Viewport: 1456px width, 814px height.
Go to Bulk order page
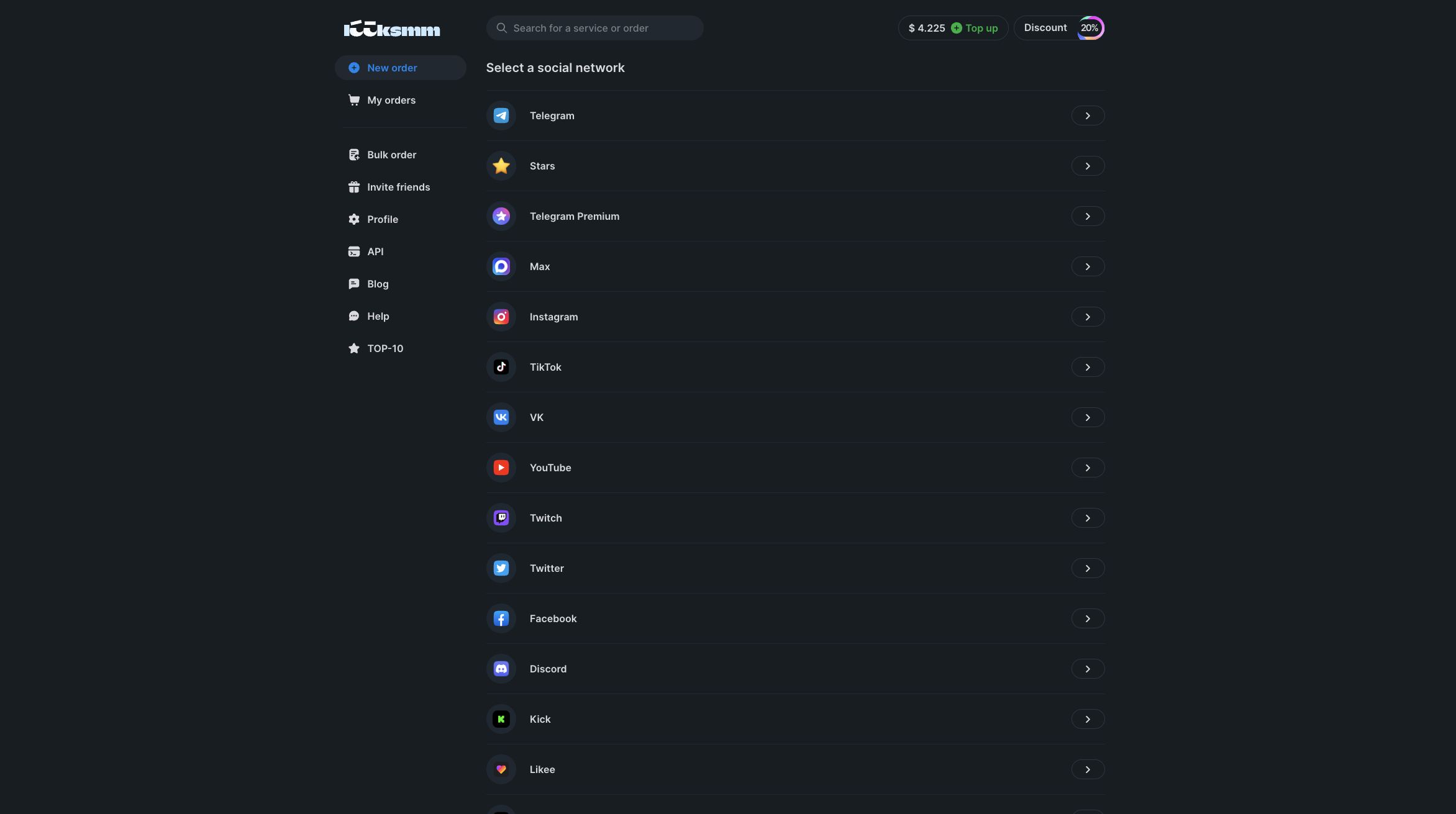tap(391, 155)
